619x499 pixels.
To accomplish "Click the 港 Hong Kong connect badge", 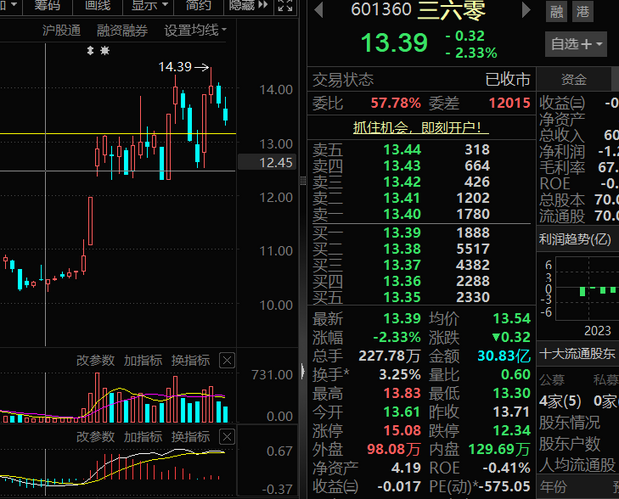I will point(583,12).
